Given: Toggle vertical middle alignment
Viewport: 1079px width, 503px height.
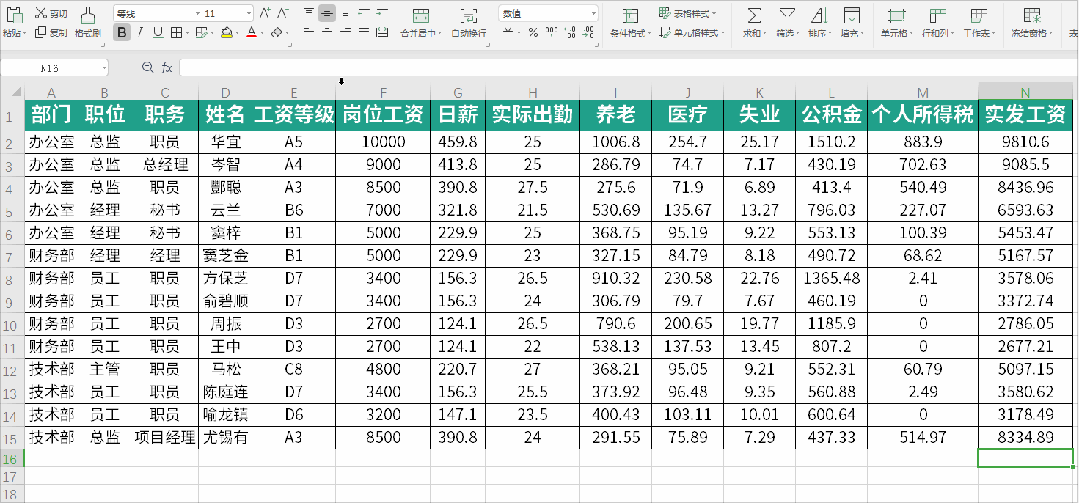Looking at the screenshot, I should (328, 13).
